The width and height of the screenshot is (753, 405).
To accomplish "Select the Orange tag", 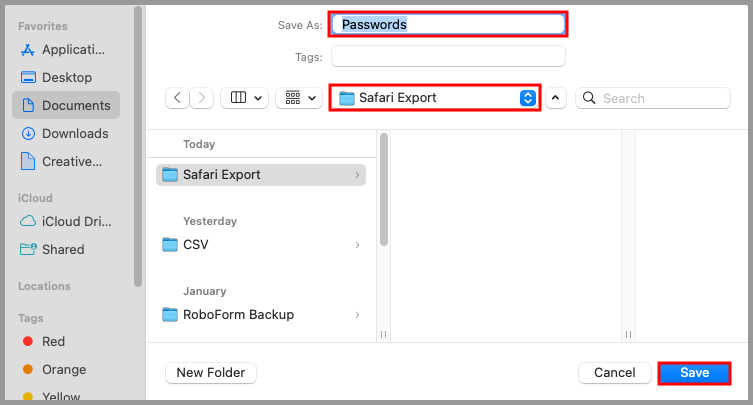I will (63, 369).
